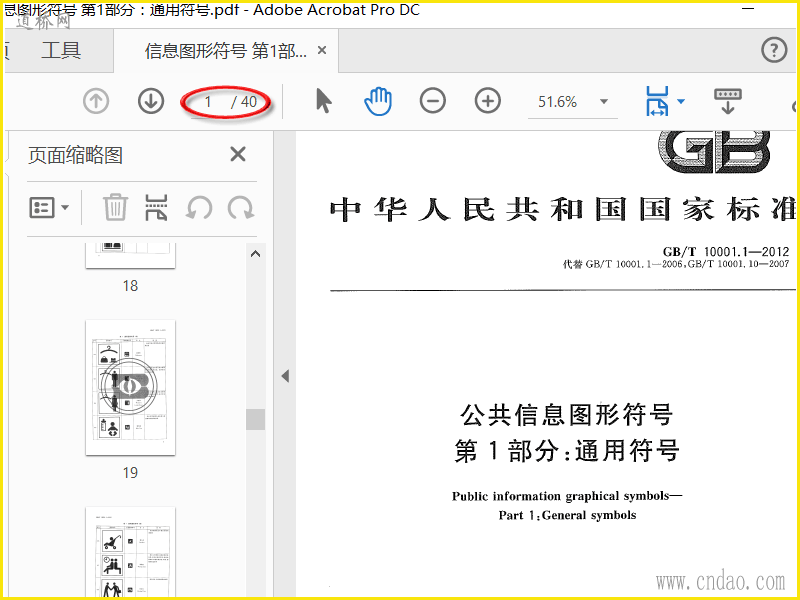The width and height of the screenshot is (800, 600).
Task: Rotate page counterclockwise
Action: (x=198, y=208)
